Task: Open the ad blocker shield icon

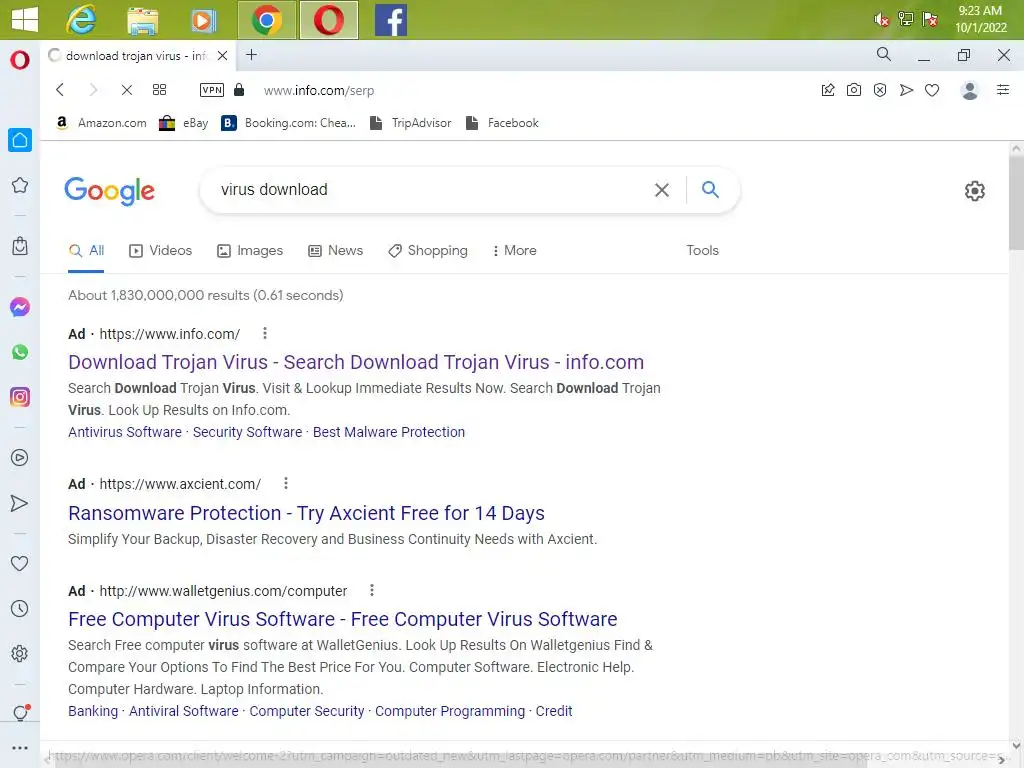Action: [880, 90]
